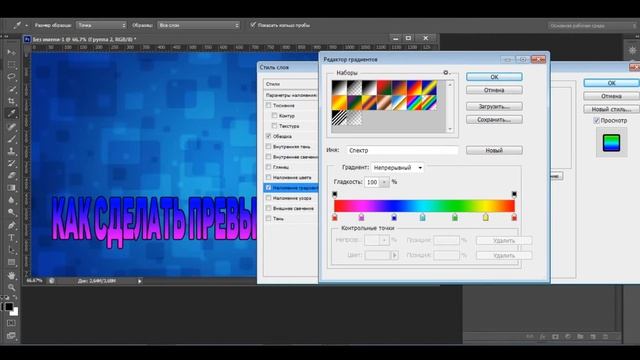Viewport: 640px width, 360px height.
Task: Select the Rectangle shape tool
Action: pos(11,262)
